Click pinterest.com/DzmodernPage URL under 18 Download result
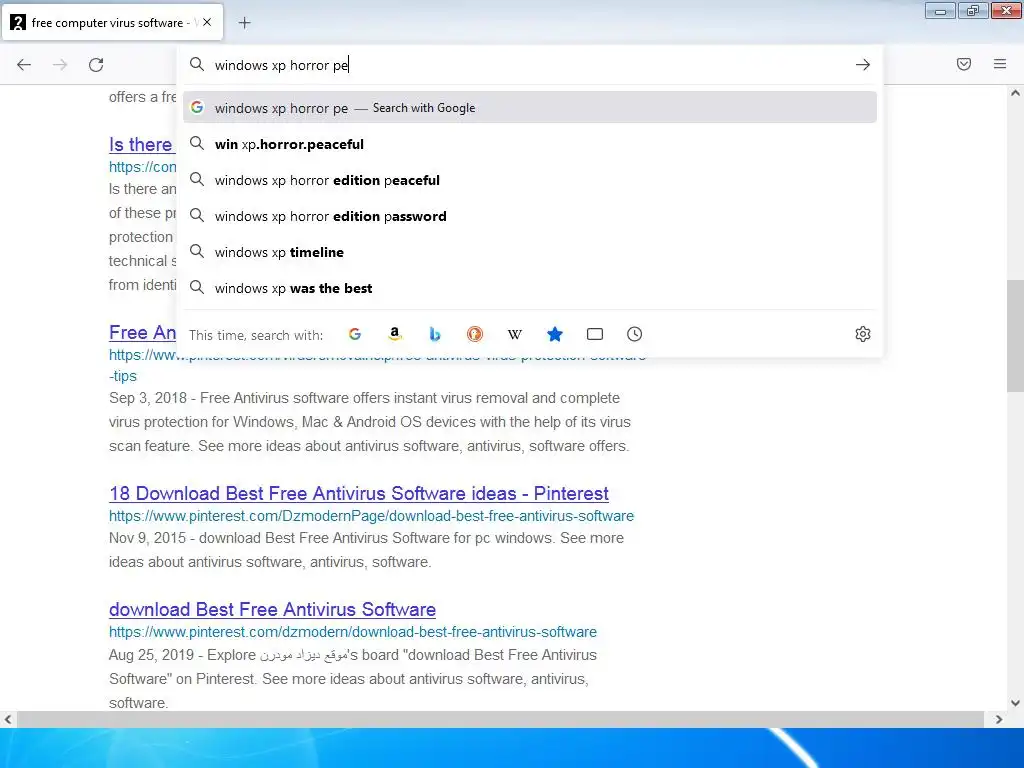1024x768 pixels. 371,516
